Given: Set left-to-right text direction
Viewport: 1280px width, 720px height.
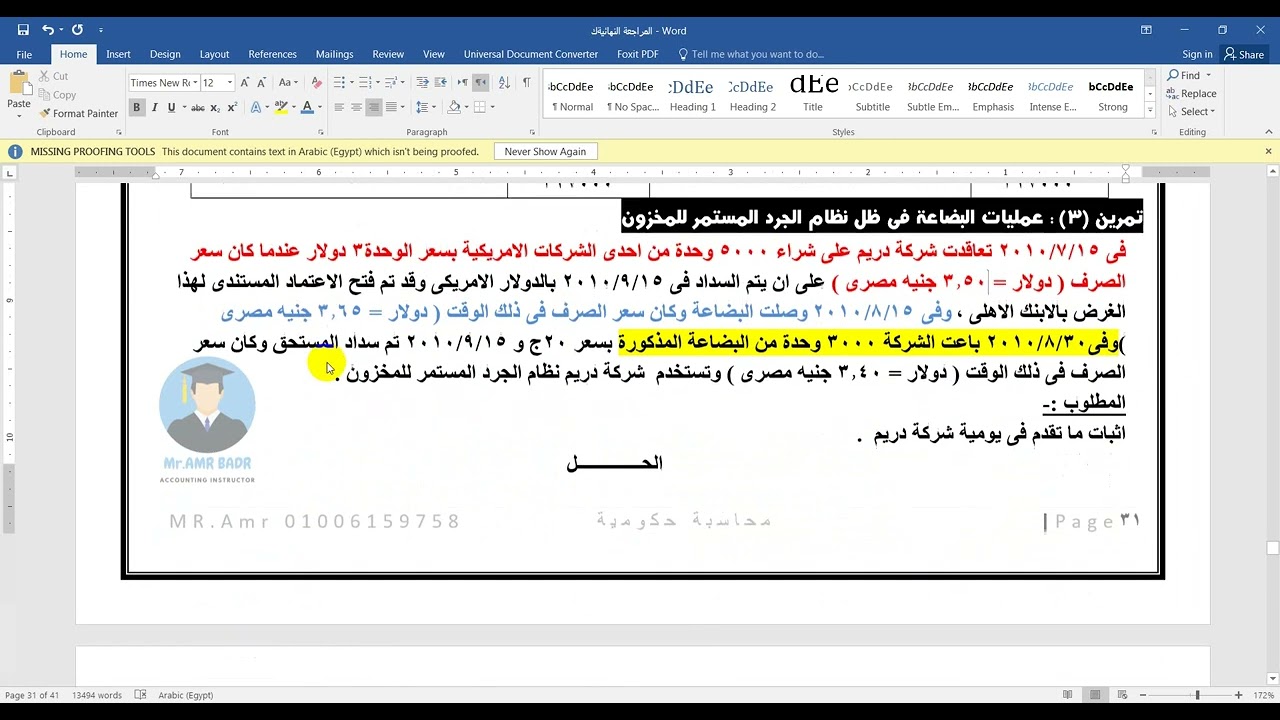Looking at the screenshot, I should pos(463,83).
